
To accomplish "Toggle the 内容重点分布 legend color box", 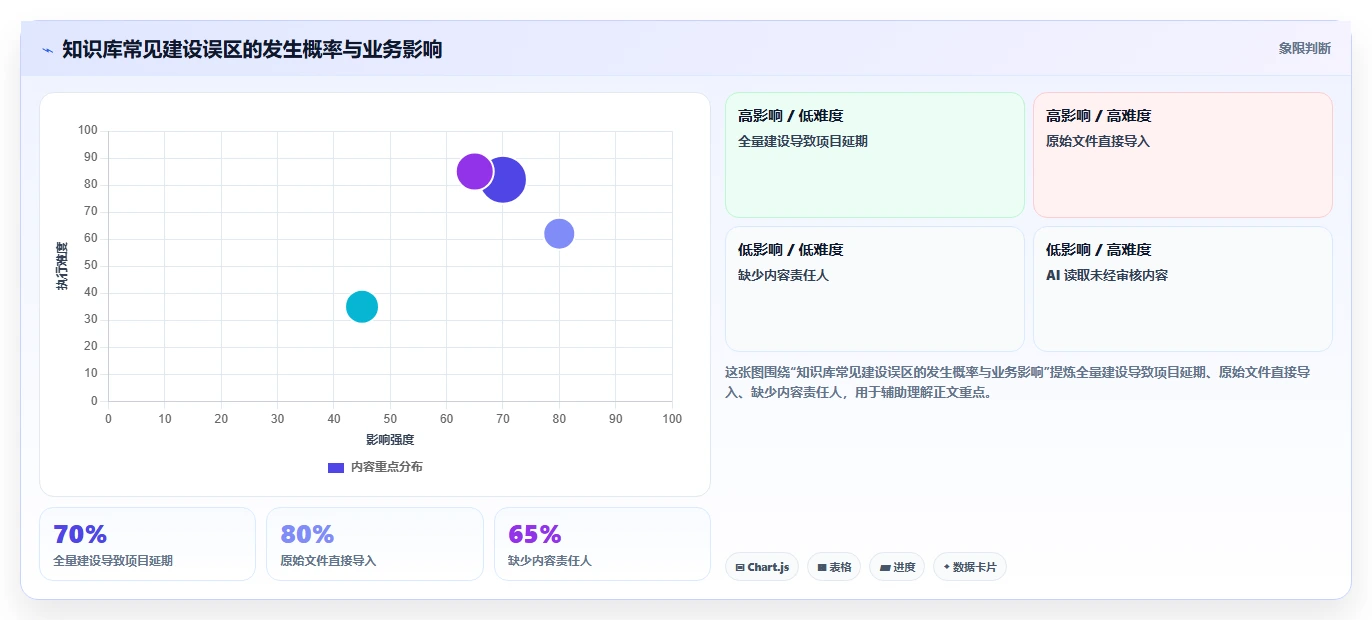I will (336, 467).
